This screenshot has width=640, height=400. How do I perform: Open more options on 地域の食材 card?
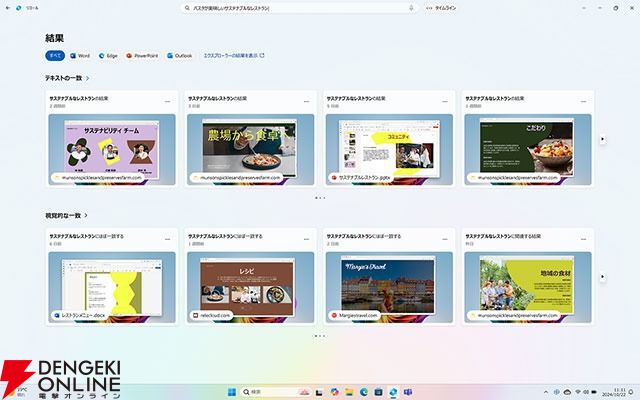tap(584, 238)
